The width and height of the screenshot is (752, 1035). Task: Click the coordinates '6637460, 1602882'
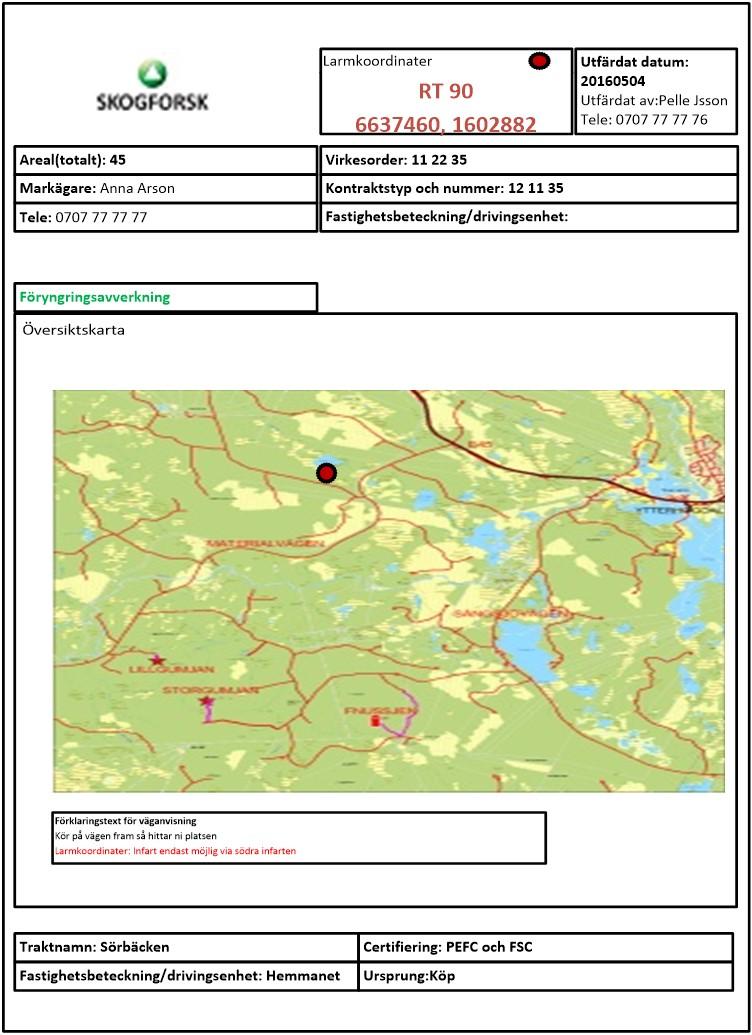(446, 123)
